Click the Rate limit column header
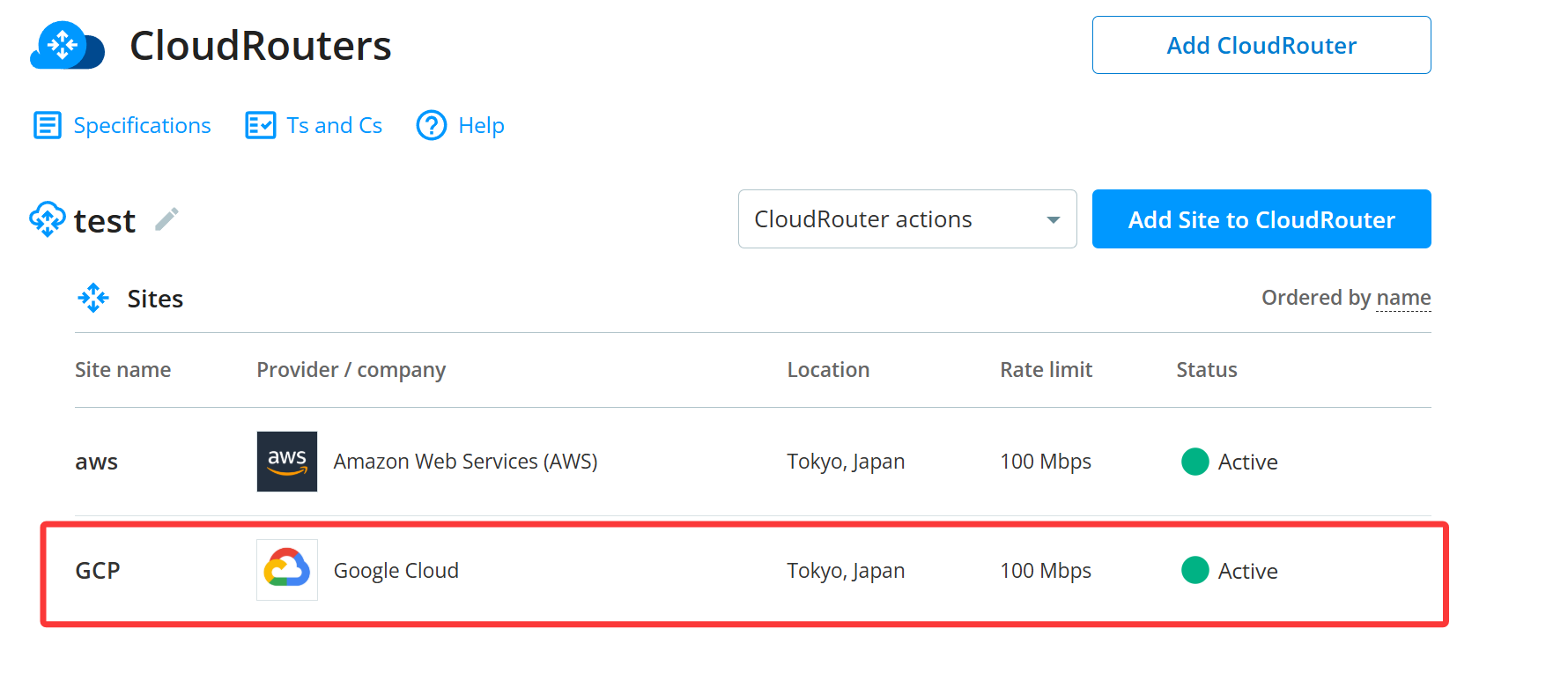 (1047, 370)
